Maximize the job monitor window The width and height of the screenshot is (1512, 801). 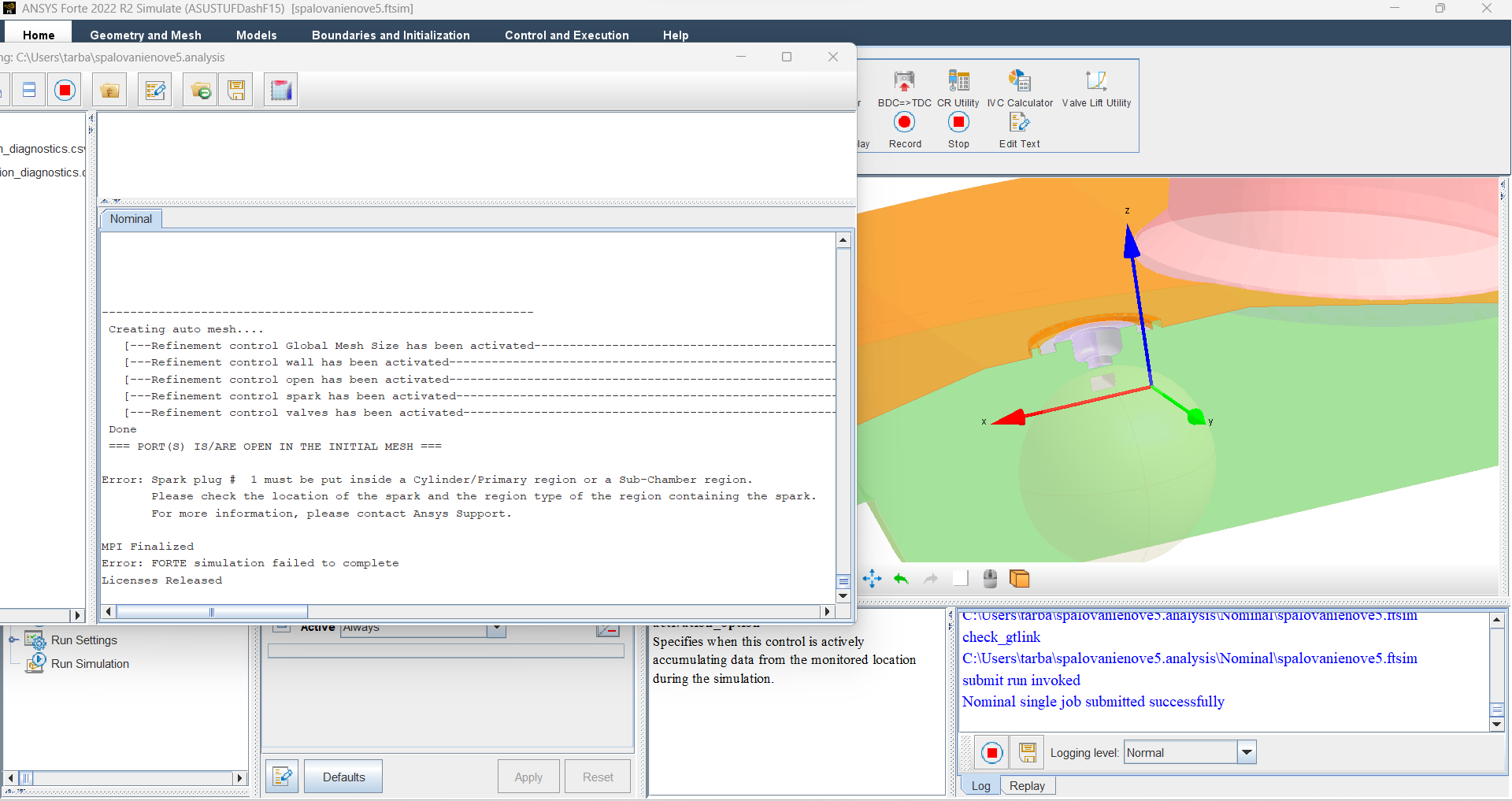(786, 57)
